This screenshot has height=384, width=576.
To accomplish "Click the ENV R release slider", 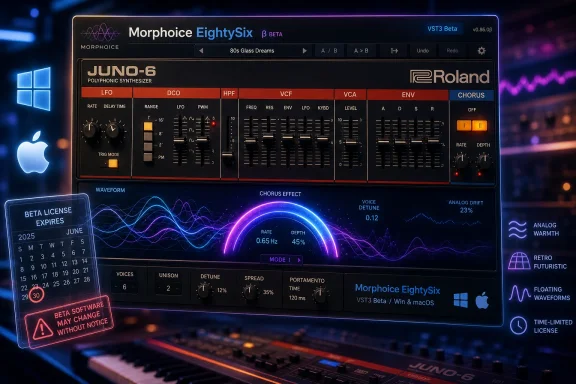I will pyautogui.click(x=433, y=140).
